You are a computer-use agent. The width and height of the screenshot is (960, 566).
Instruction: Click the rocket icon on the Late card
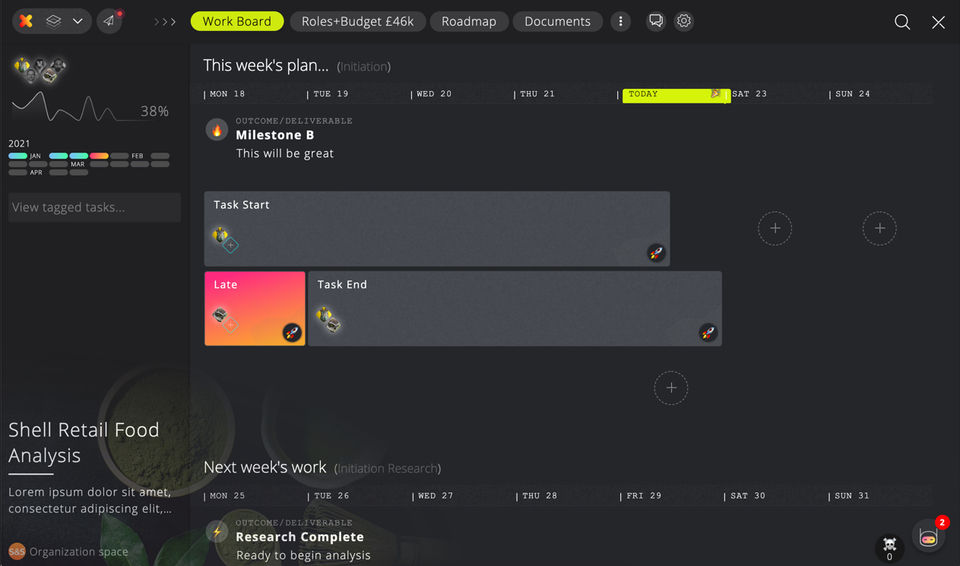(292, 333)
